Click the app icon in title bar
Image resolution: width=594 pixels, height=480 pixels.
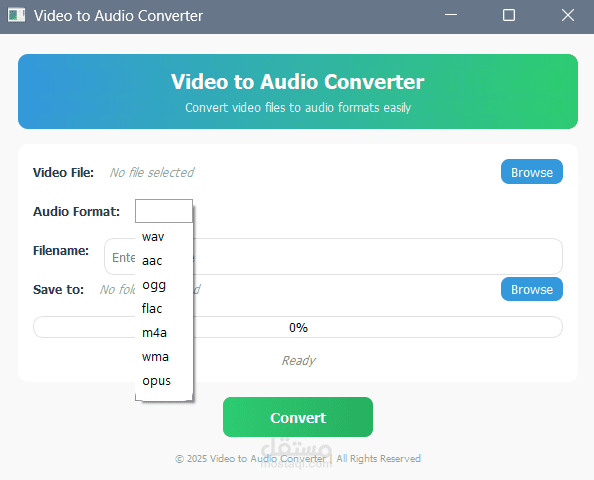(x=16, y=16)
